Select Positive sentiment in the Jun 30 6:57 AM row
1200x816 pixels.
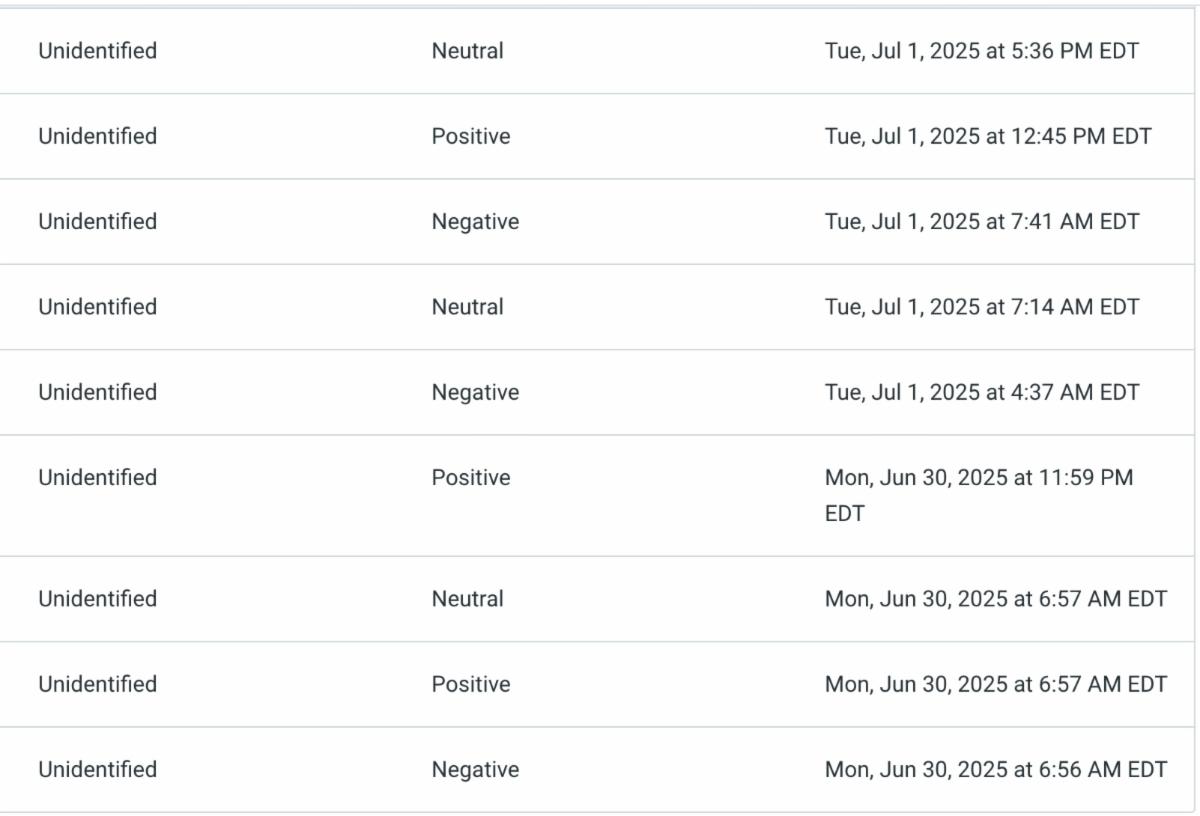[470, 684]
